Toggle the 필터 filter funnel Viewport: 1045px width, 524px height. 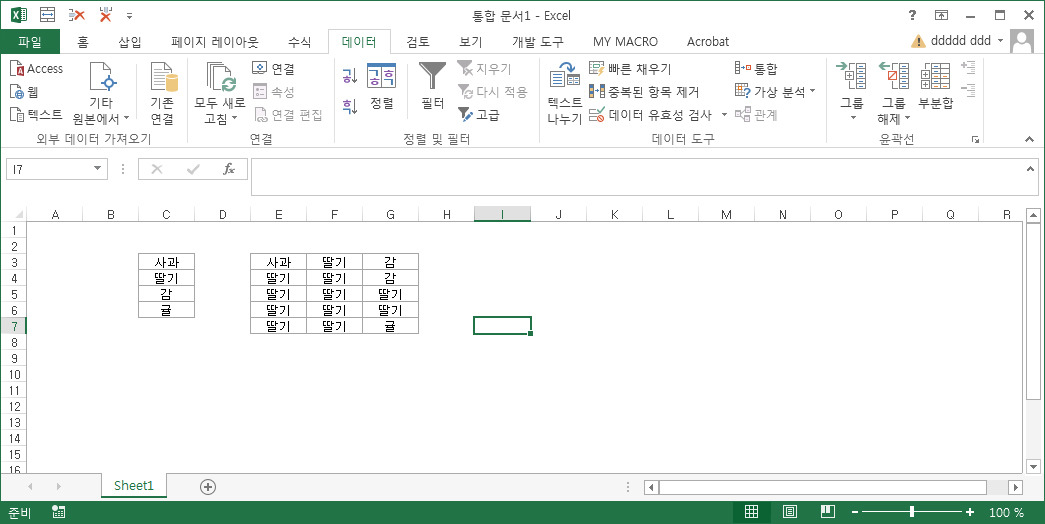click(433, 87)
